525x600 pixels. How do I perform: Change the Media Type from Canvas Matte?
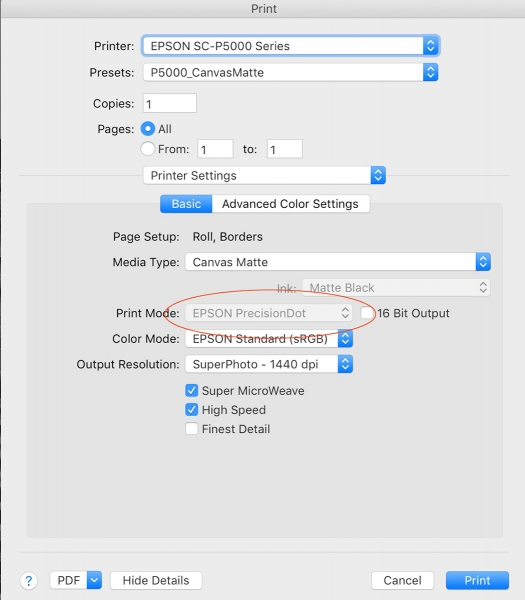click(338, 262)
